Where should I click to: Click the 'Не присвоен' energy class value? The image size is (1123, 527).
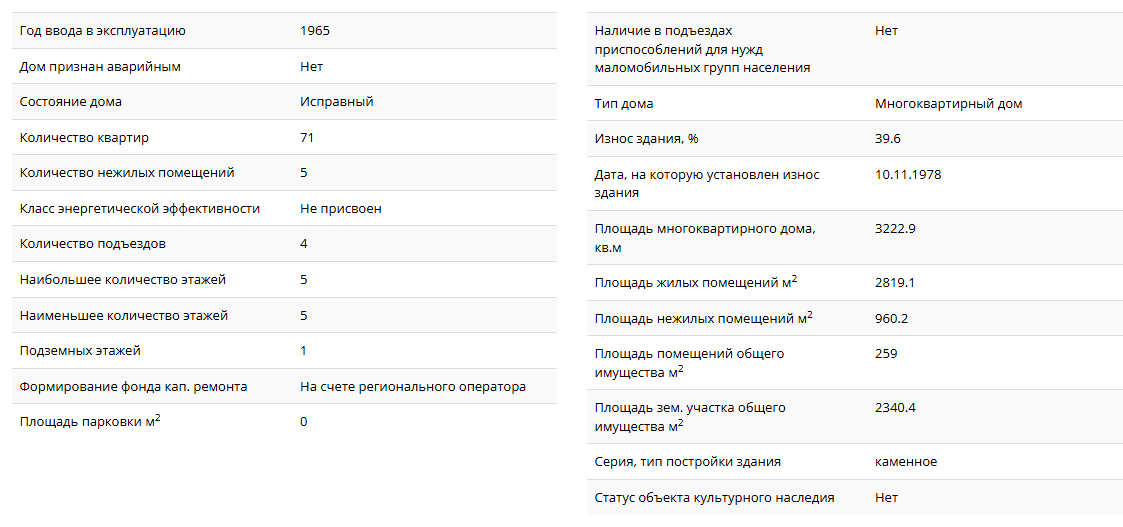coord(340,209)
